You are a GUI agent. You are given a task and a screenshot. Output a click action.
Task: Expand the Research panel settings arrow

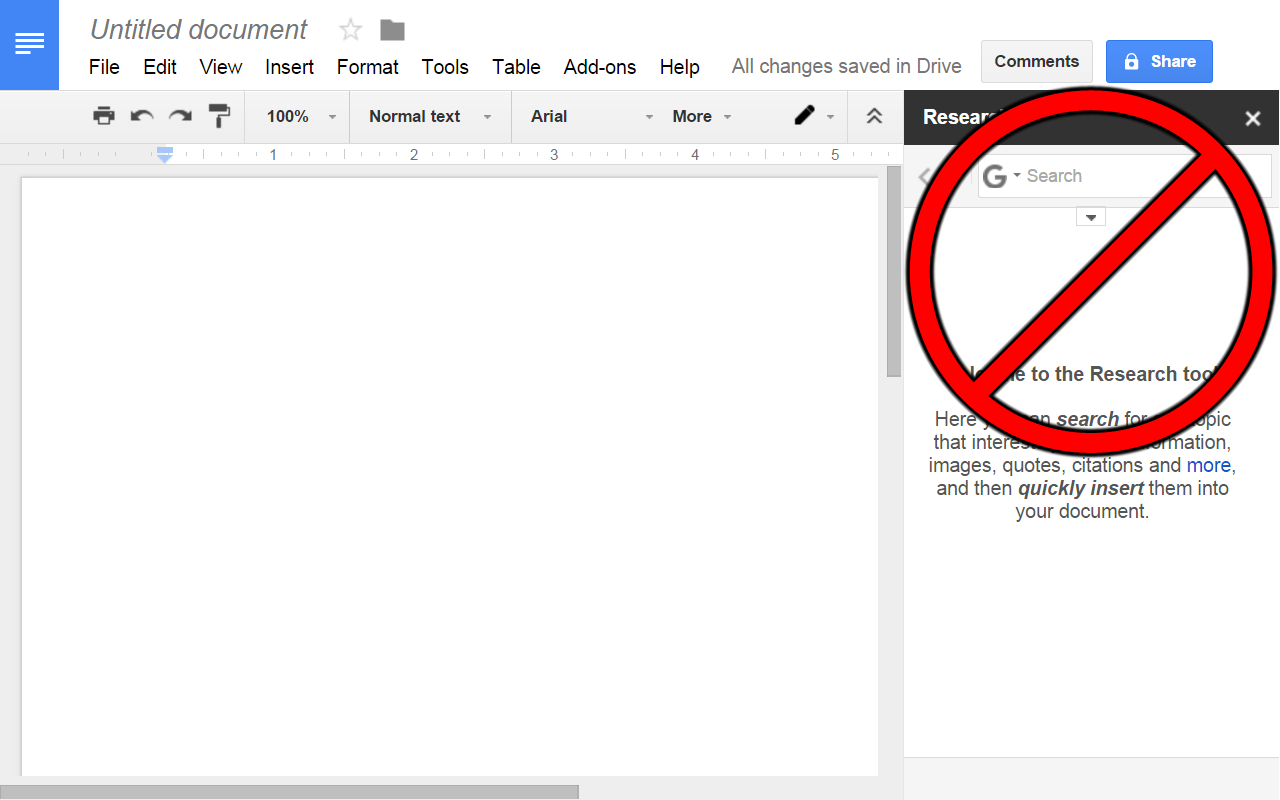tap(1091, 217)
